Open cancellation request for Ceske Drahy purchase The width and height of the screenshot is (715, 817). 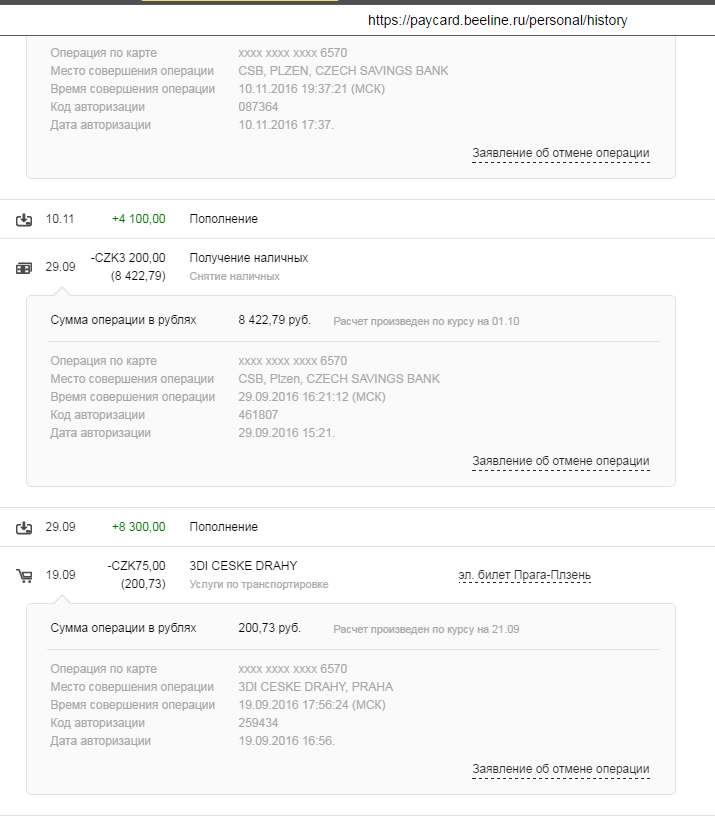(561, 769)
